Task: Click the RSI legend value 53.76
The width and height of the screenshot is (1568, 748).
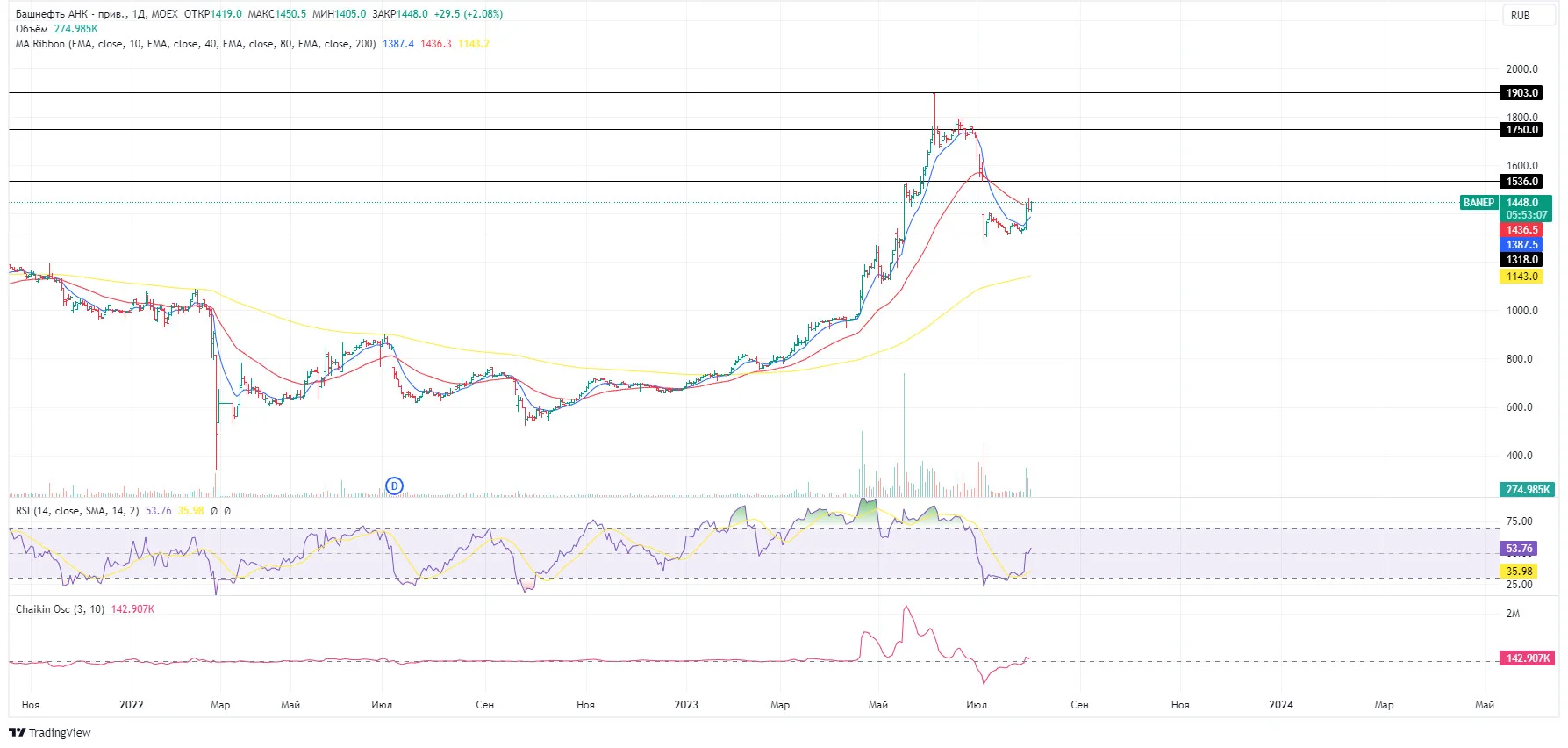Action: [x=159, y=511]
